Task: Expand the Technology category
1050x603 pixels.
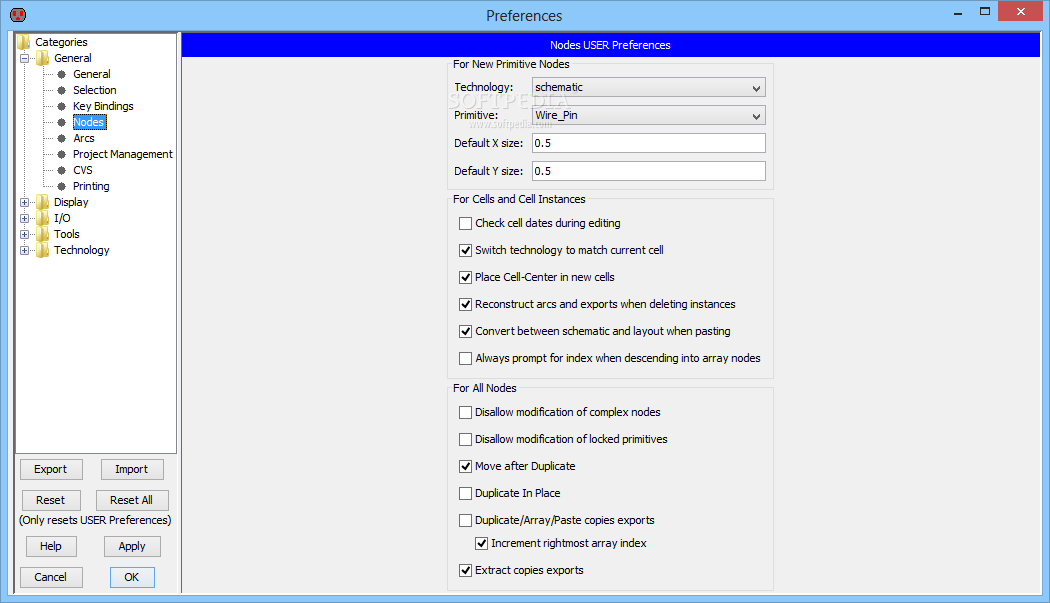Action: coord(25,251)
